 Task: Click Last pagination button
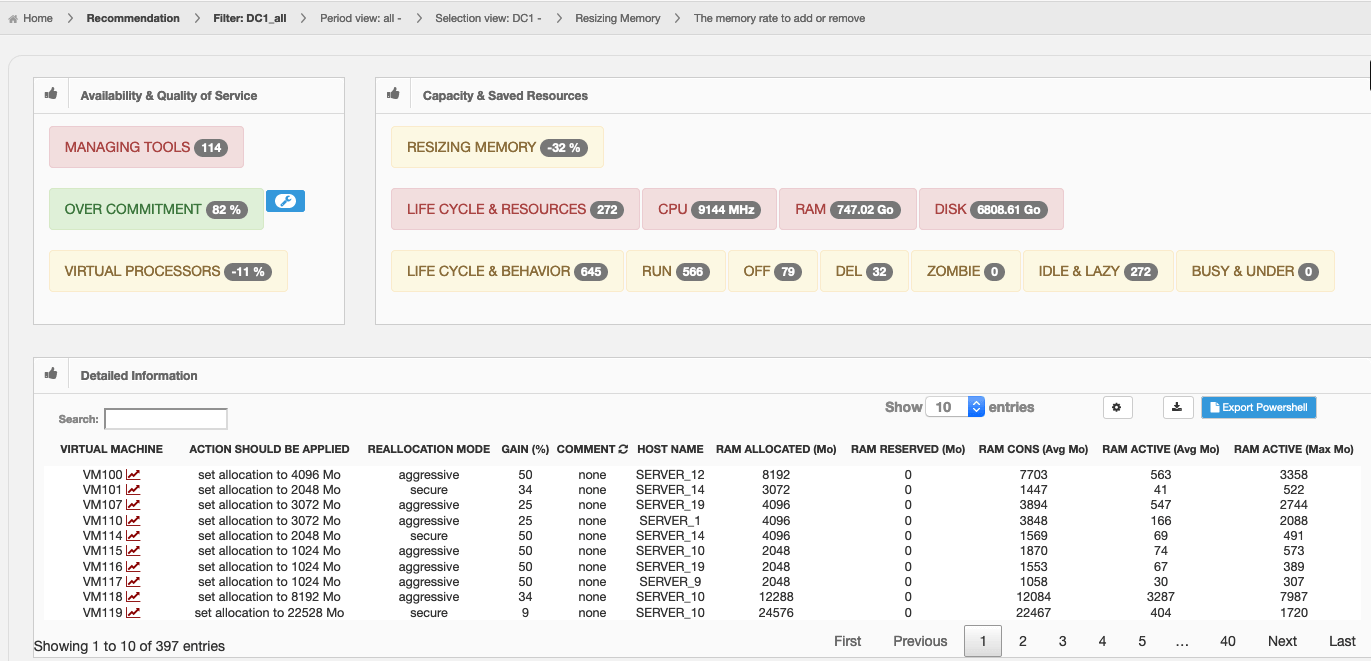tap(1342, 641)
